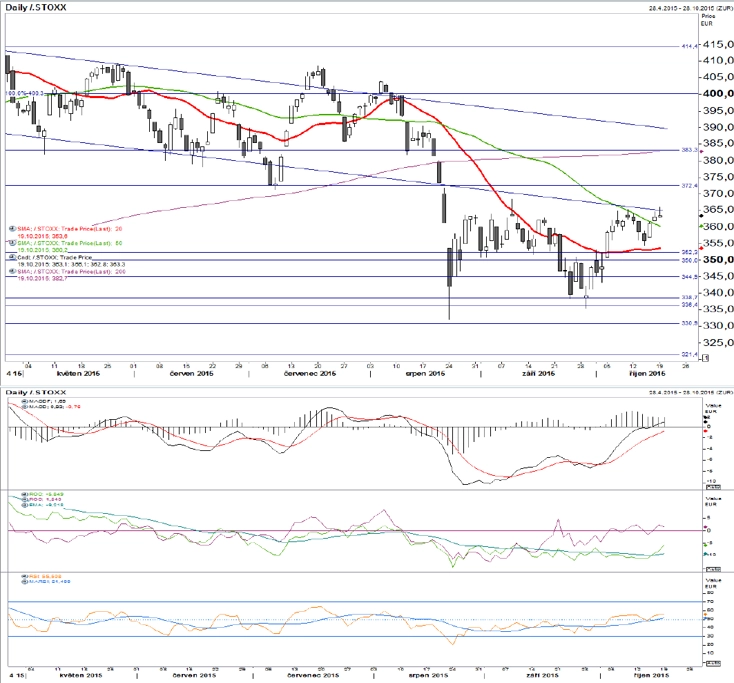Viewport: 734px width, 683px height.
Task: Click the red SMA 20 marker on price axis
Action: [x=701, y=248]
